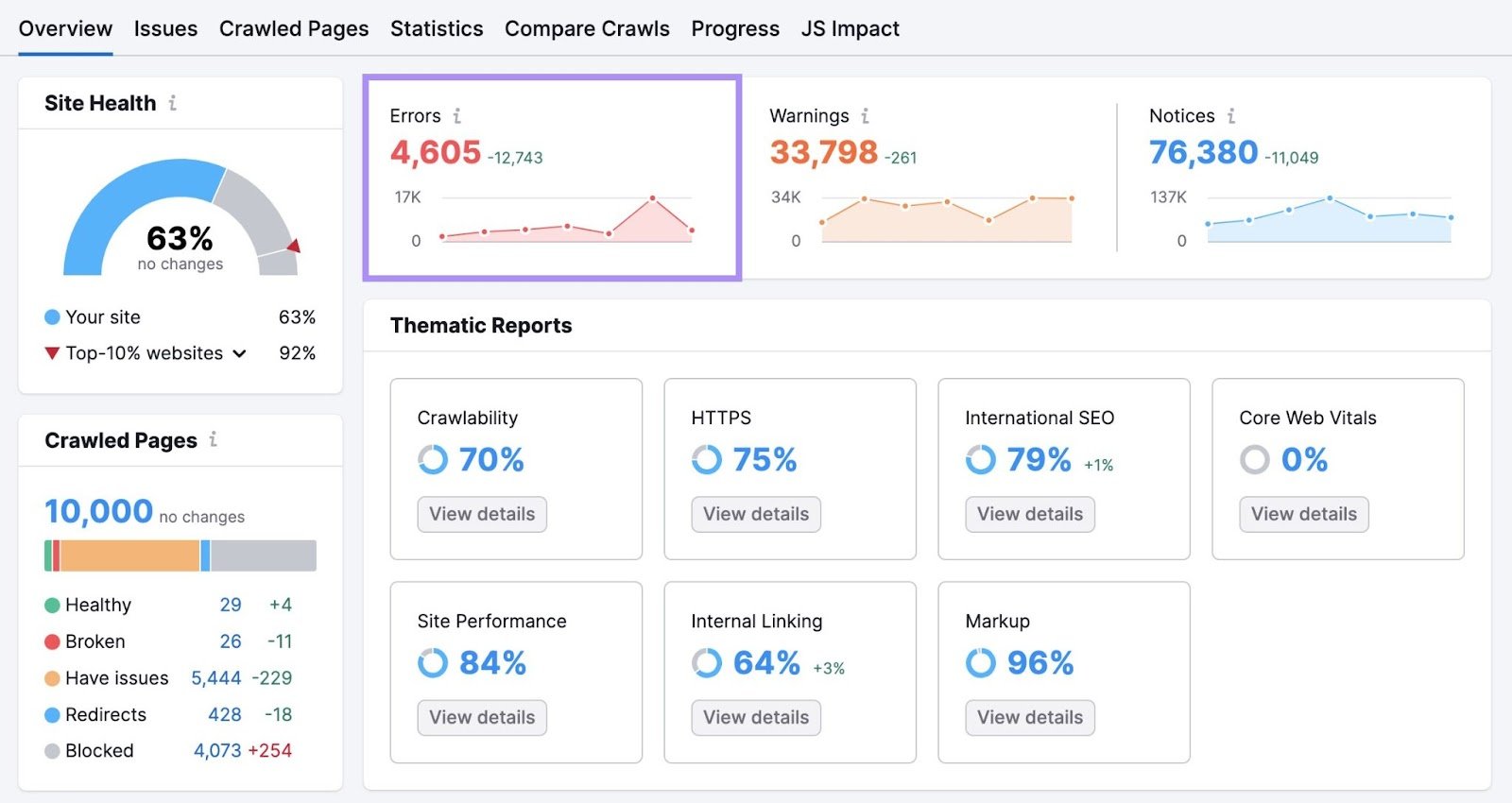The width and height of the screenshot is (1512, 803).
Task: View details for Crawlability report
Action: click(482, 514)
